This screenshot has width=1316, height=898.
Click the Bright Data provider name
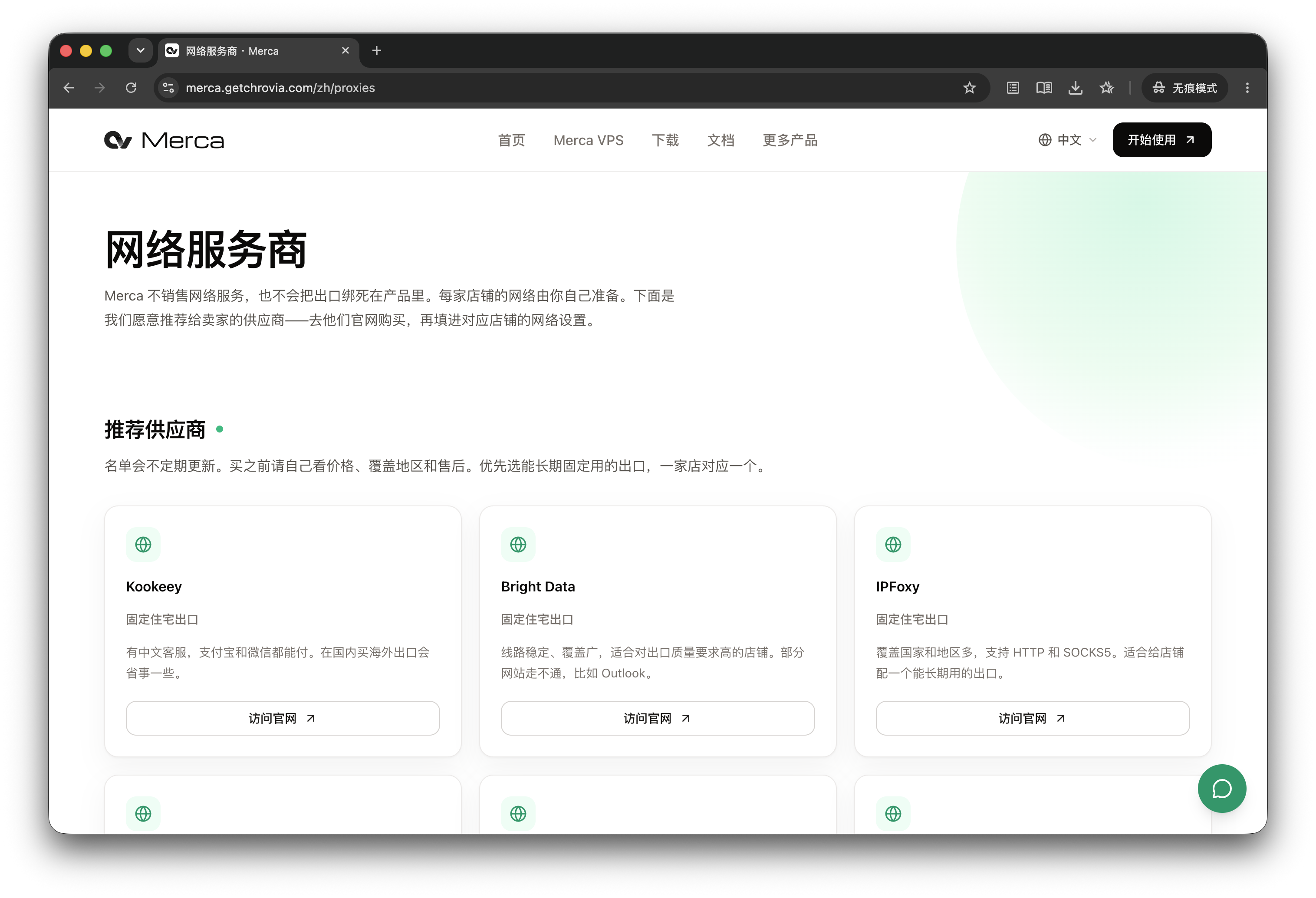click(x=538, y=586)
